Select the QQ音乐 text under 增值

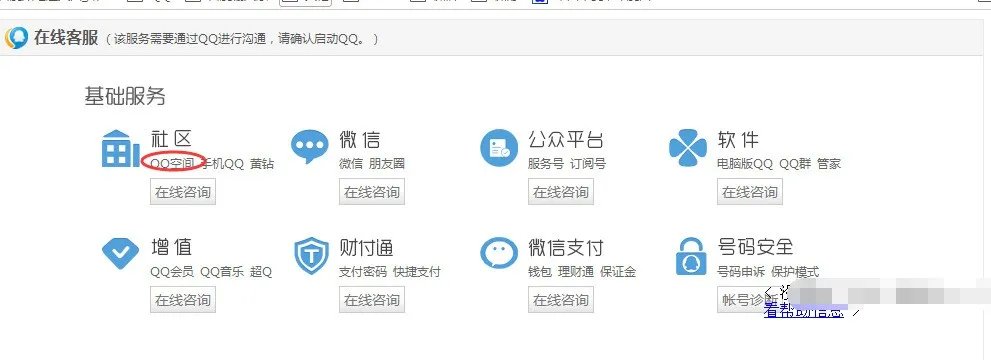pos(222,272)
